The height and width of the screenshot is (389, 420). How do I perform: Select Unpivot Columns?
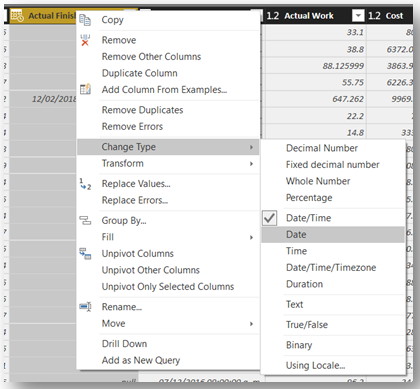168,254
